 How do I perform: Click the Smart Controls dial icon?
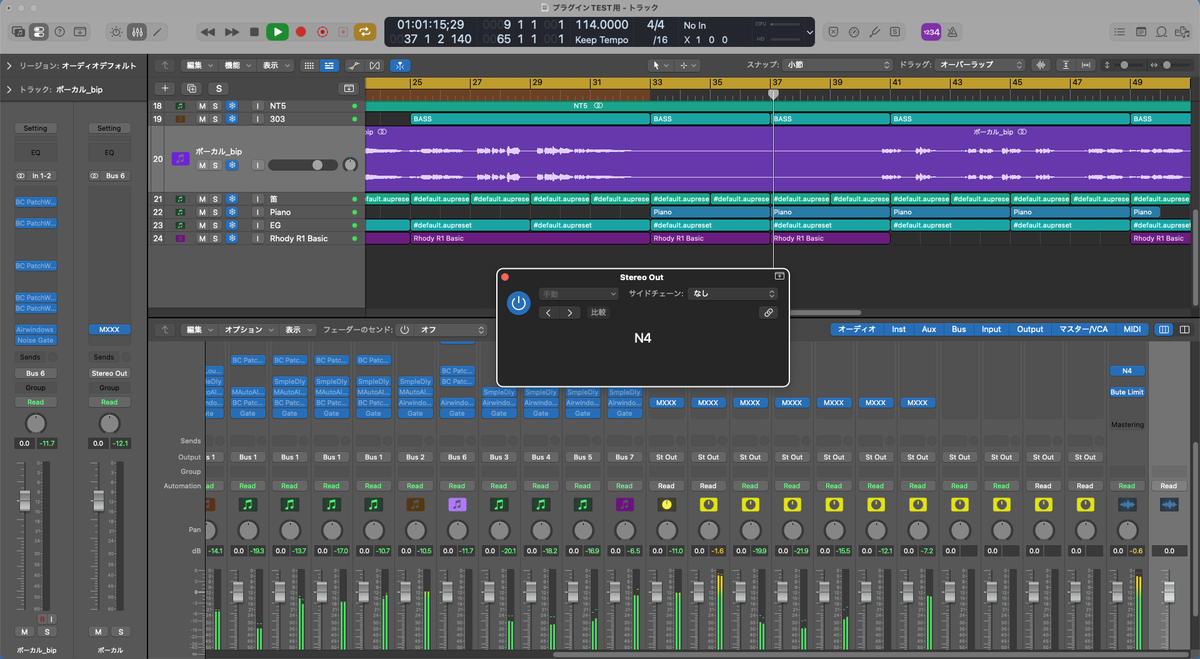pos(115,32)
